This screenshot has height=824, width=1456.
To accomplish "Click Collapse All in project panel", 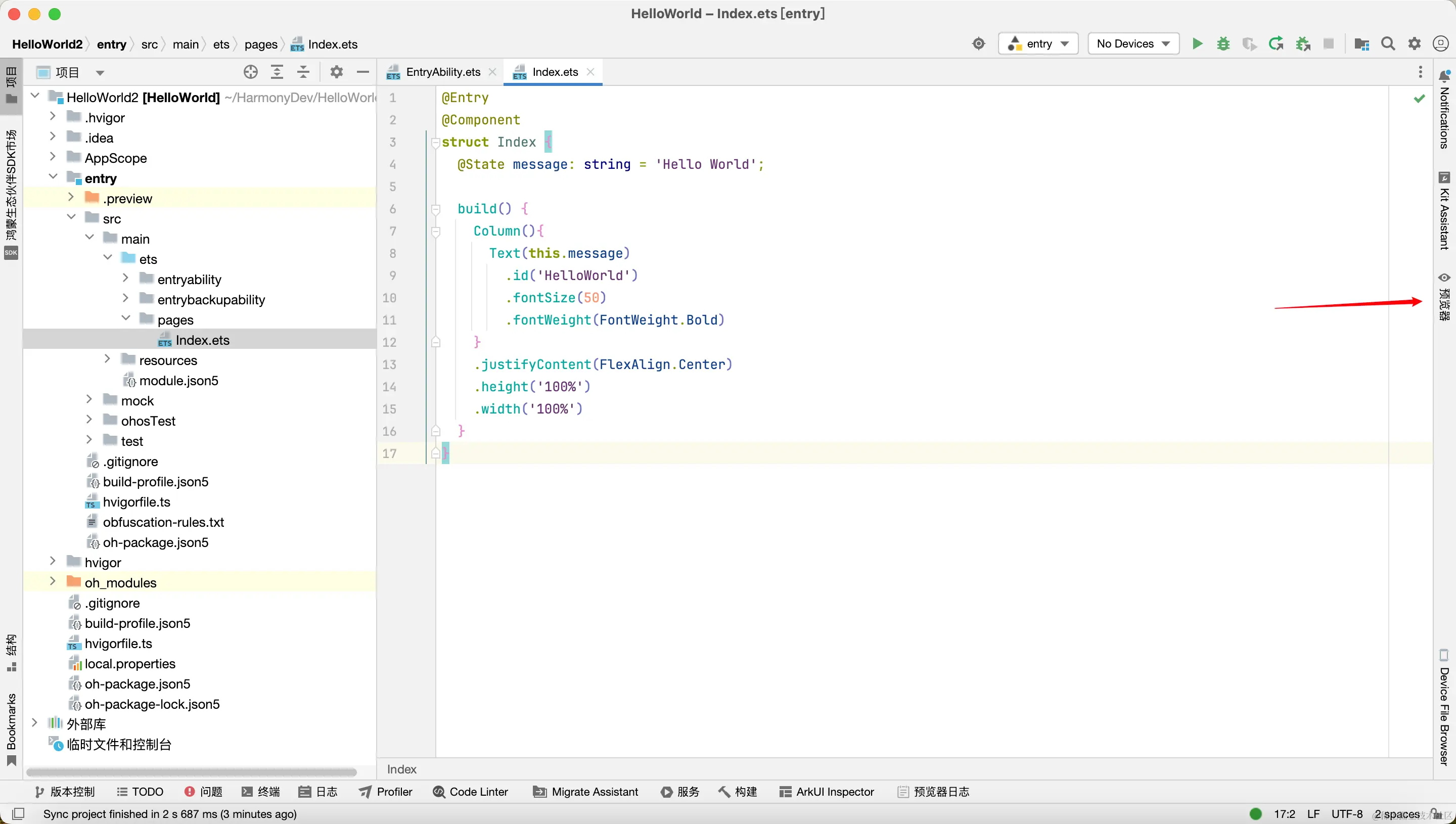I will coord(303,72).
